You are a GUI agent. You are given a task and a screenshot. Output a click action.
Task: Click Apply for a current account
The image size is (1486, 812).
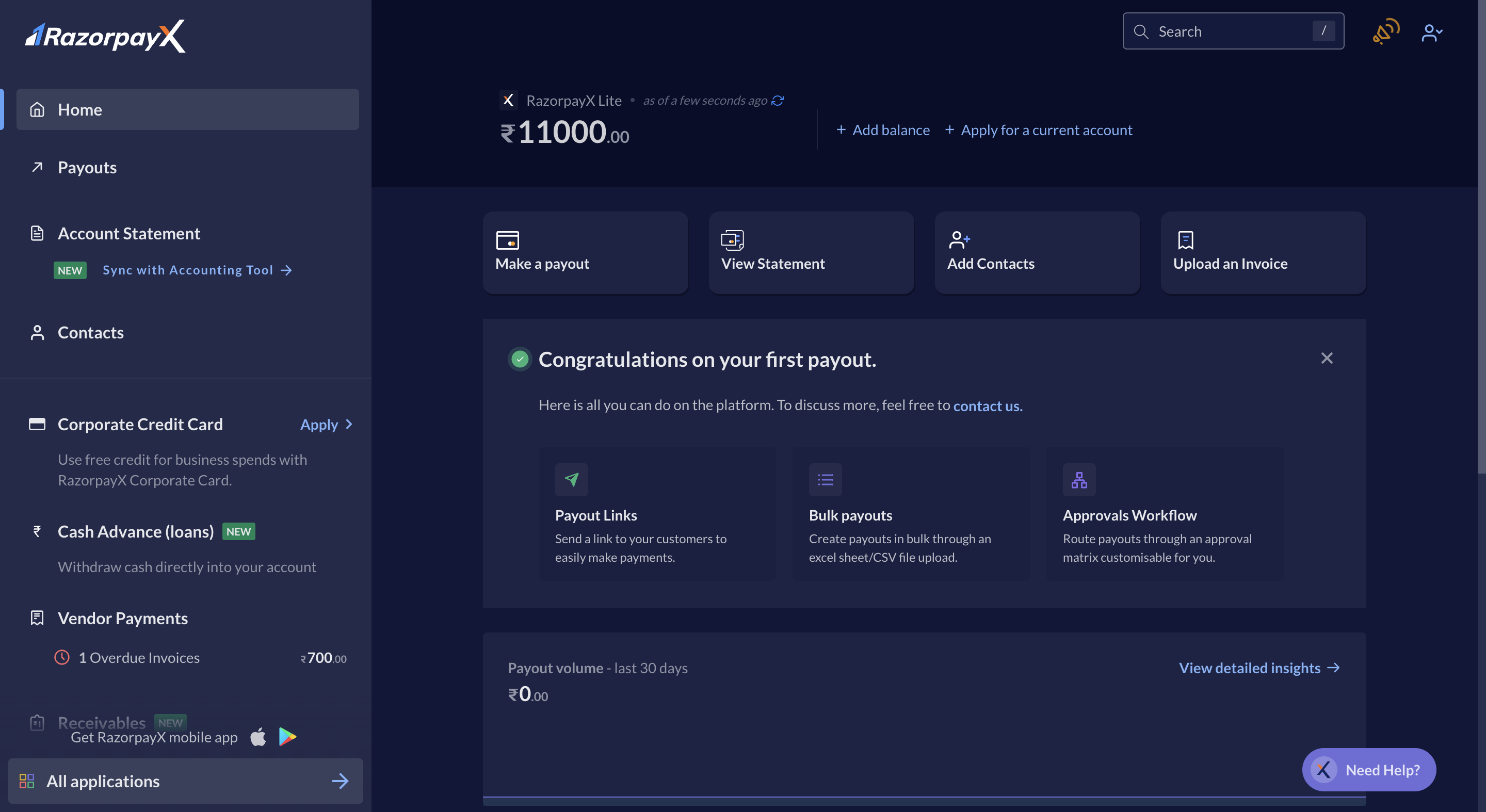click(x=1038, y=130)
